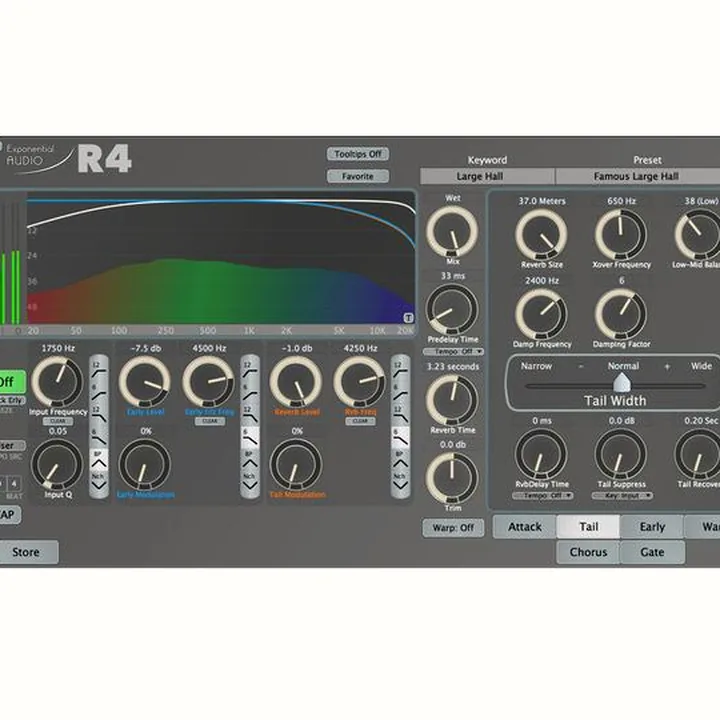
Task: Open Tempo Off dropdown under Predelay Time
Action: pyautogui.click(x=453, y=352)
